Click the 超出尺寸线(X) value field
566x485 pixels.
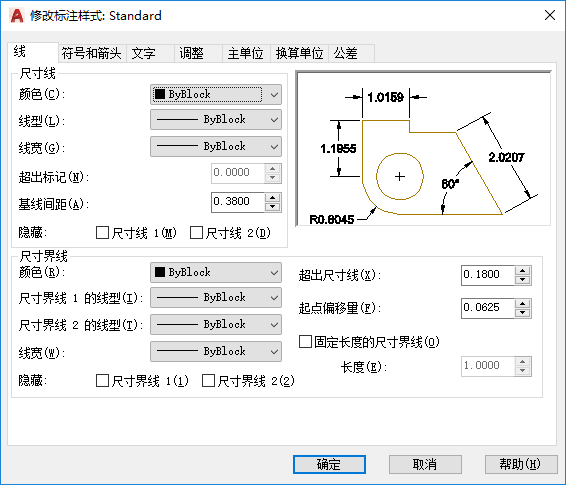coord(488,275)
